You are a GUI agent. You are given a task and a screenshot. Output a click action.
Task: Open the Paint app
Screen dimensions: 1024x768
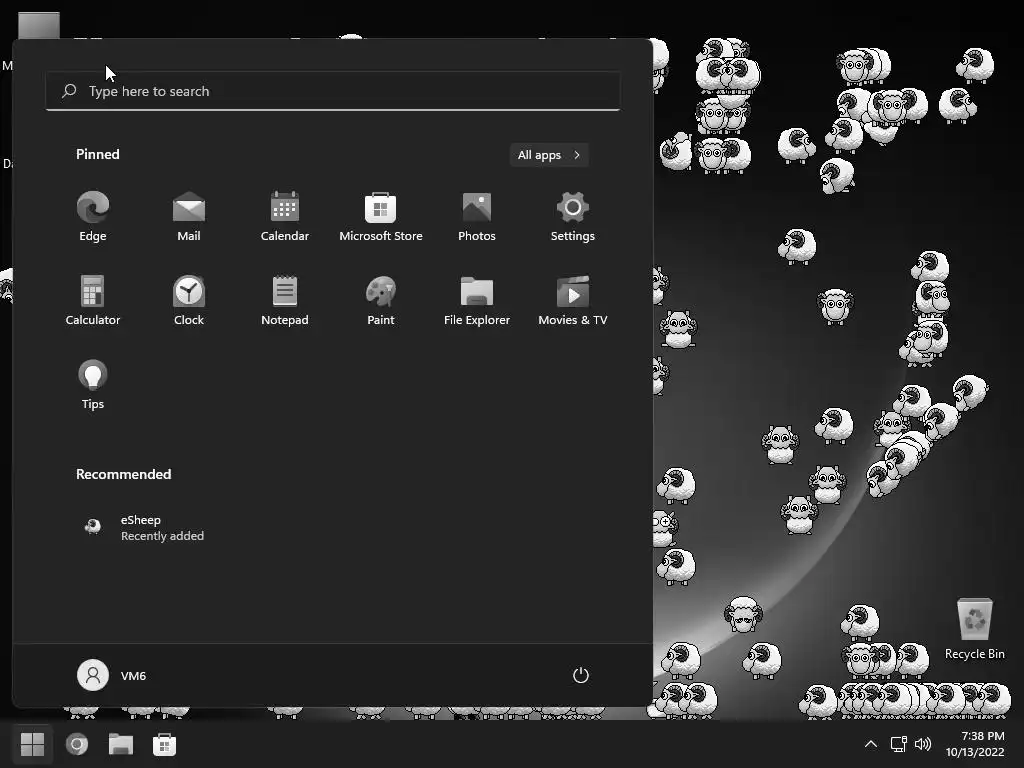point(381,300)
